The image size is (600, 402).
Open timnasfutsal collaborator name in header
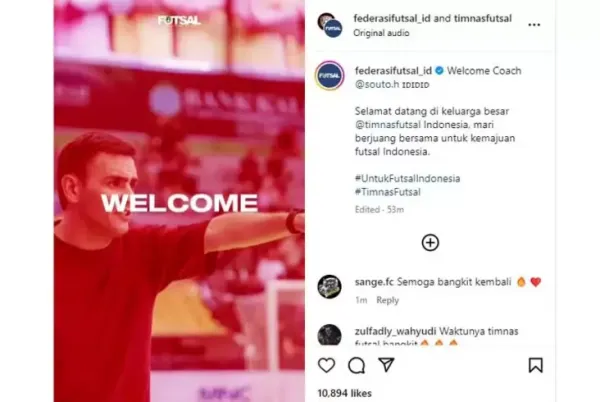click(483, 18)
